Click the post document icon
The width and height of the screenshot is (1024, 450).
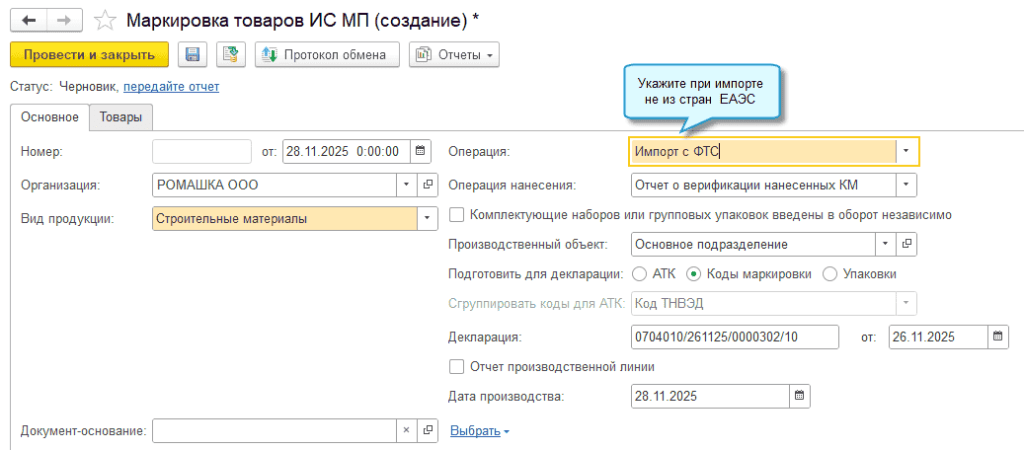(231, 55)
